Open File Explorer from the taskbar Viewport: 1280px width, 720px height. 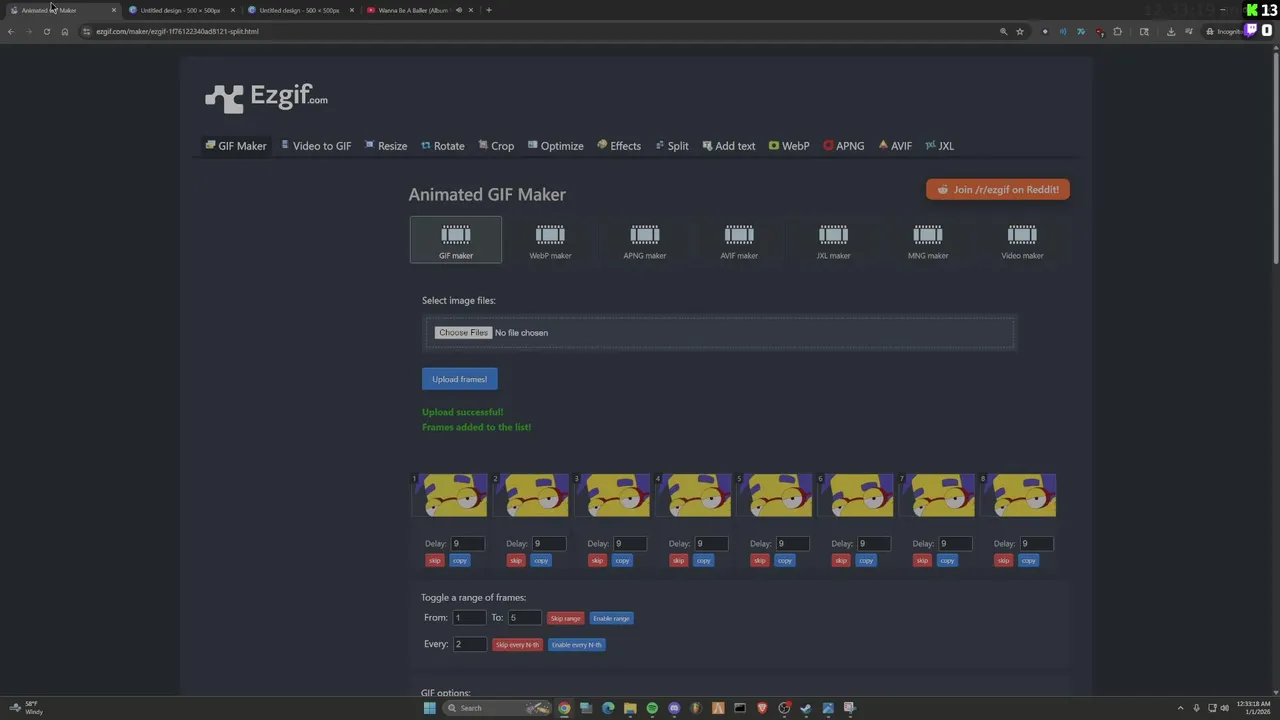(x=630, y=708)
